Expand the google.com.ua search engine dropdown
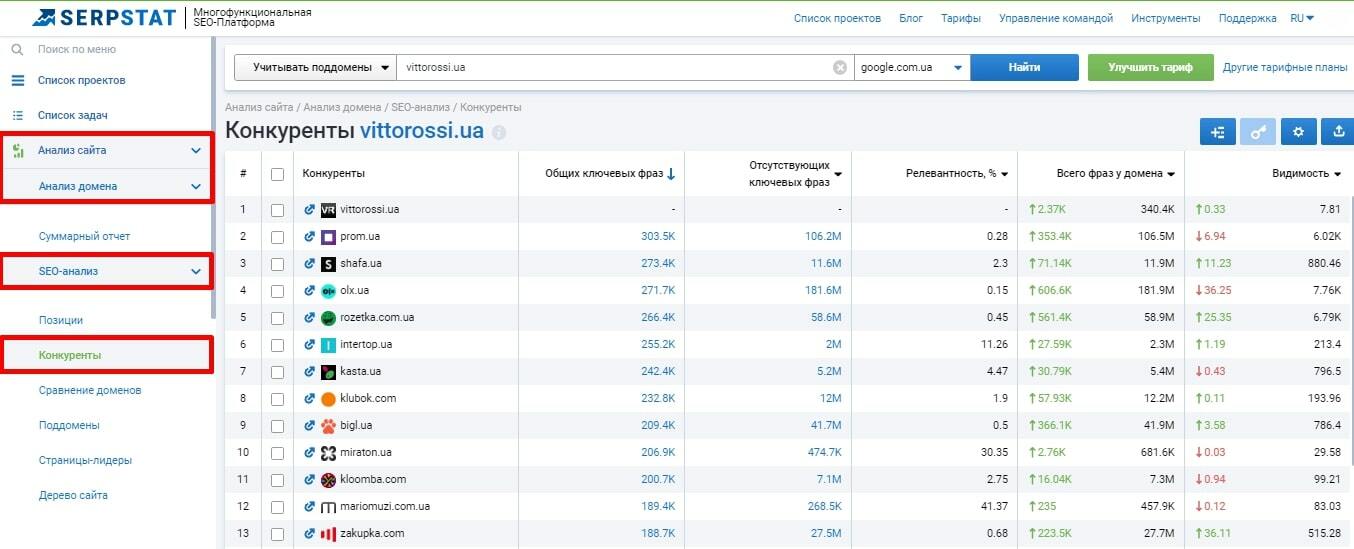The width and height of the screenshot is (1354, 549). click(x=911, y=68)
